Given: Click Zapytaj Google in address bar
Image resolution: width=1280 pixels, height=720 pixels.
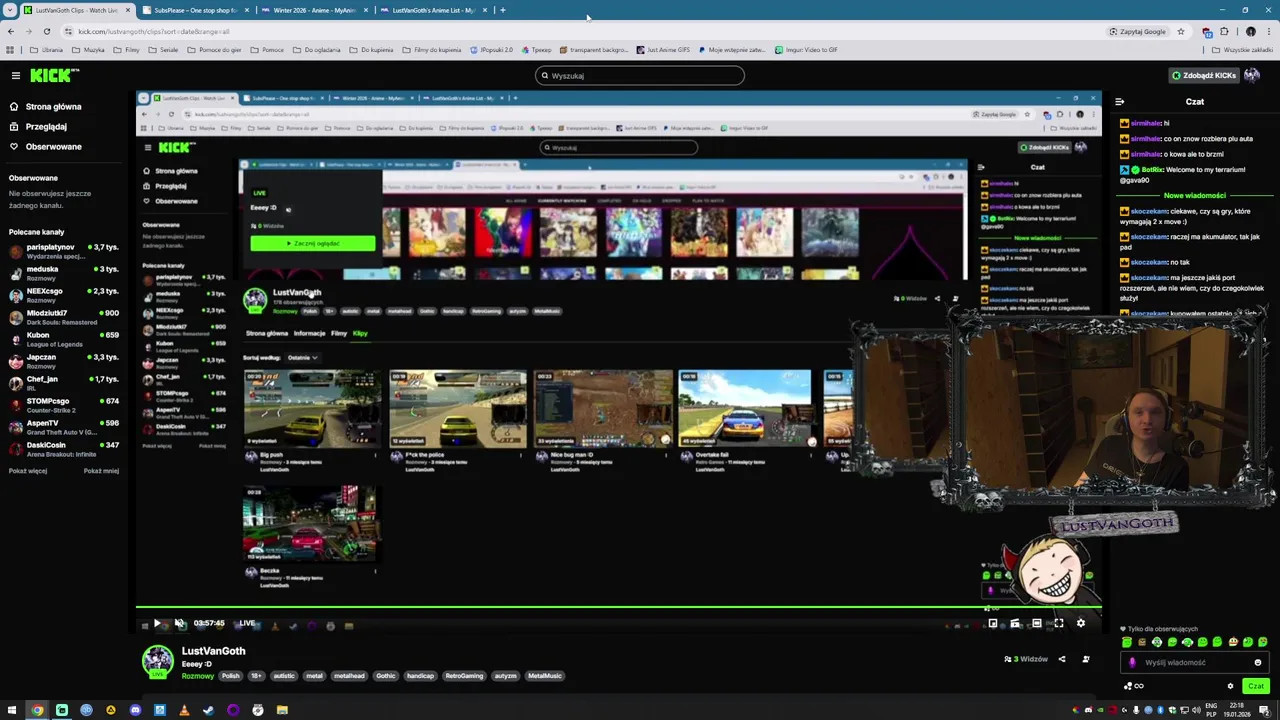Looking at the screenshot, I should pyautogui.click(x=1138, y=31).
